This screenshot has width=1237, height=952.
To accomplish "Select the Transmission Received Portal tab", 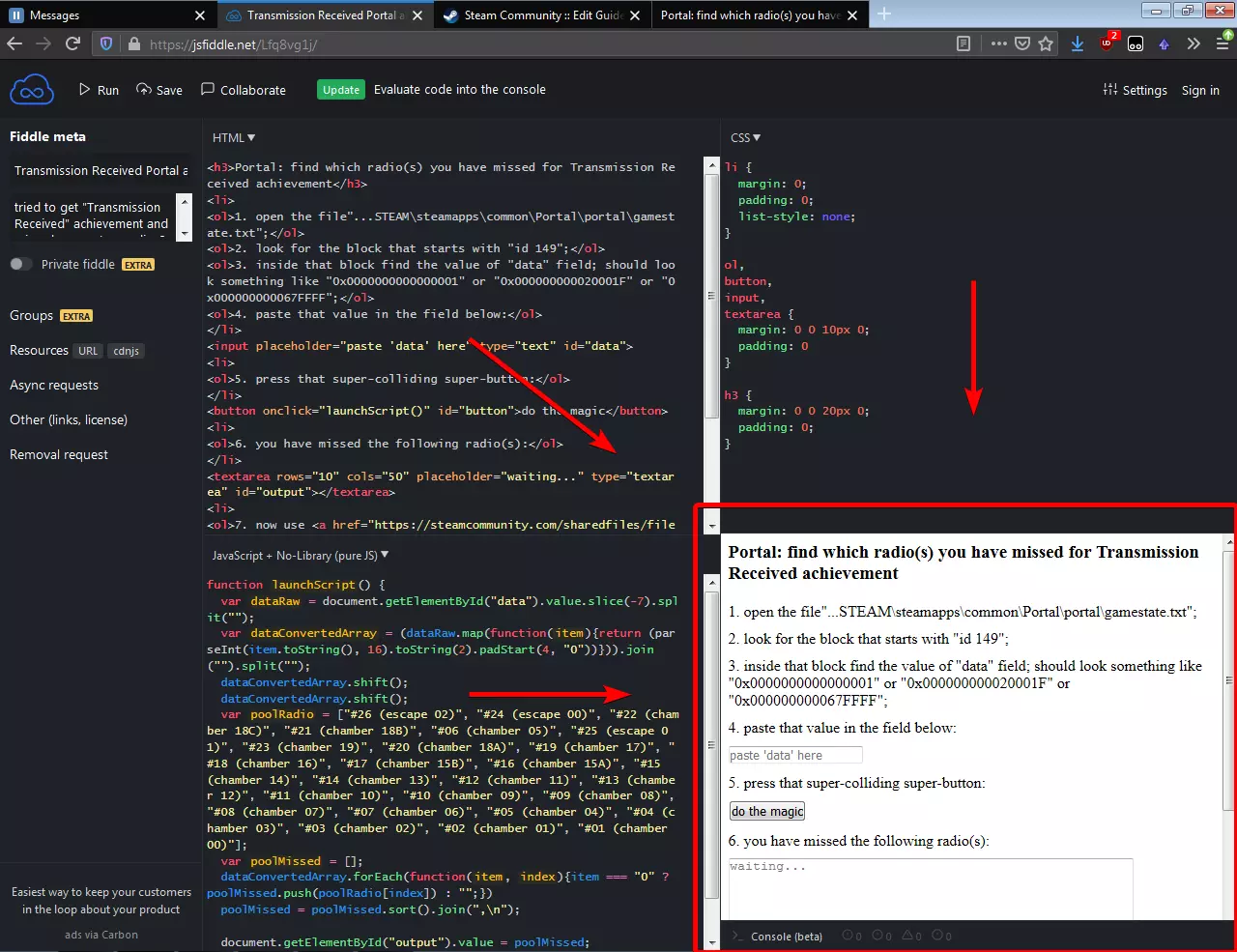I will point(325,14).
